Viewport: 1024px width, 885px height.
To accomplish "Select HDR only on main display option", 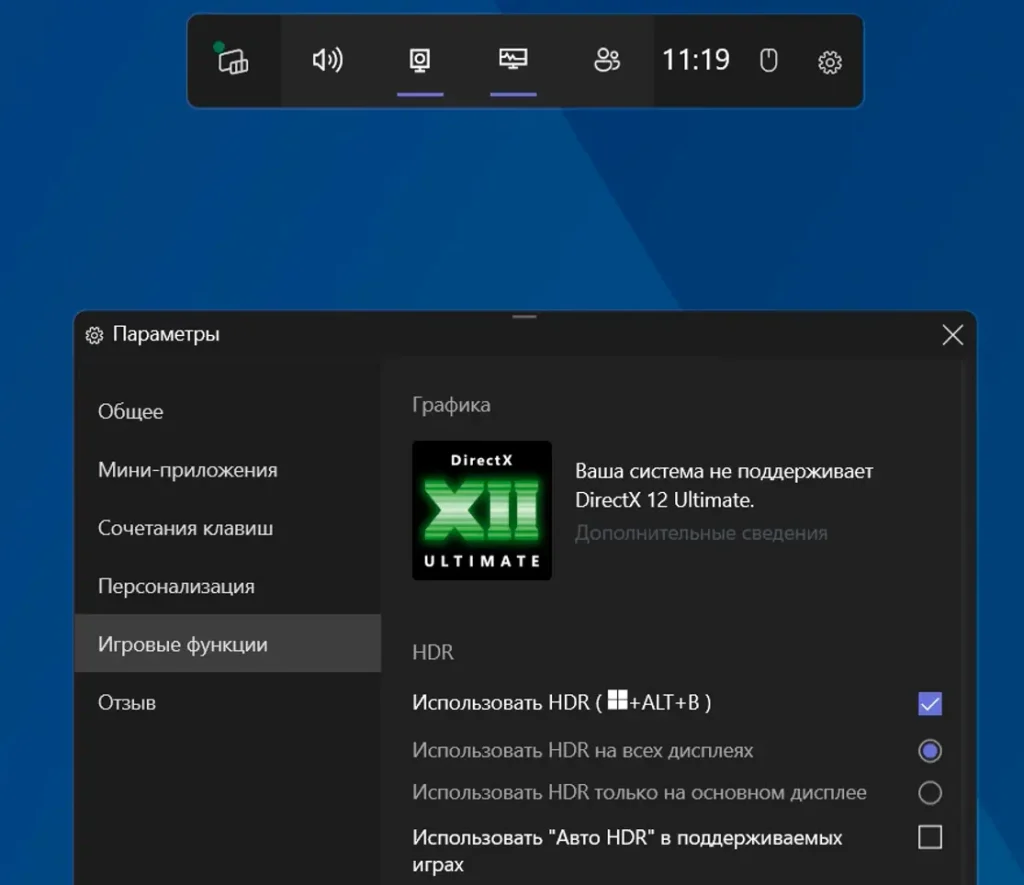I will (930, 793).
